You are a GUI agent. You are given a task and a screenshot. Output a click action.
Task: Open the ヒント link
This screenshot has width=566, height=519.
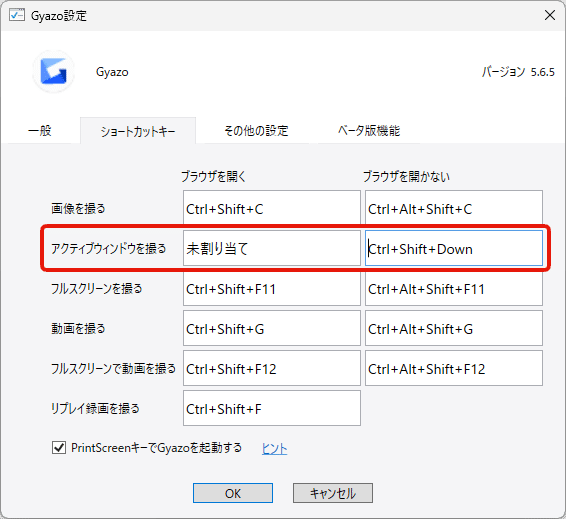pos(274,449)
